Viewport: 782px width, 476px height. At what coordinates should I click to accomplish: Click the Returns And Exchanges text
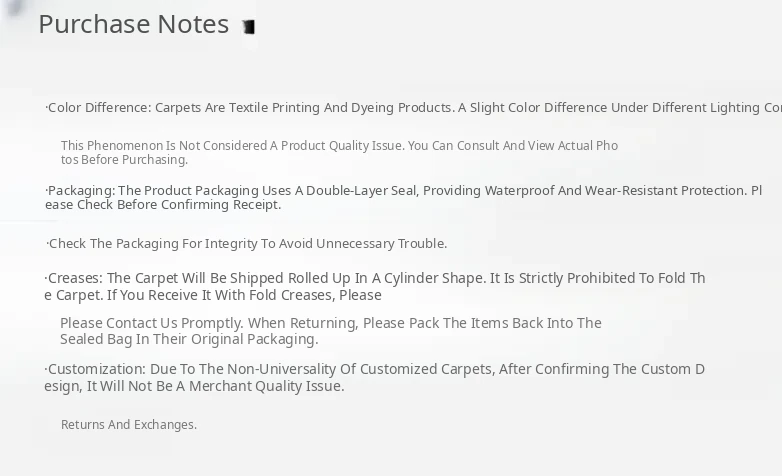coord(129,425)
